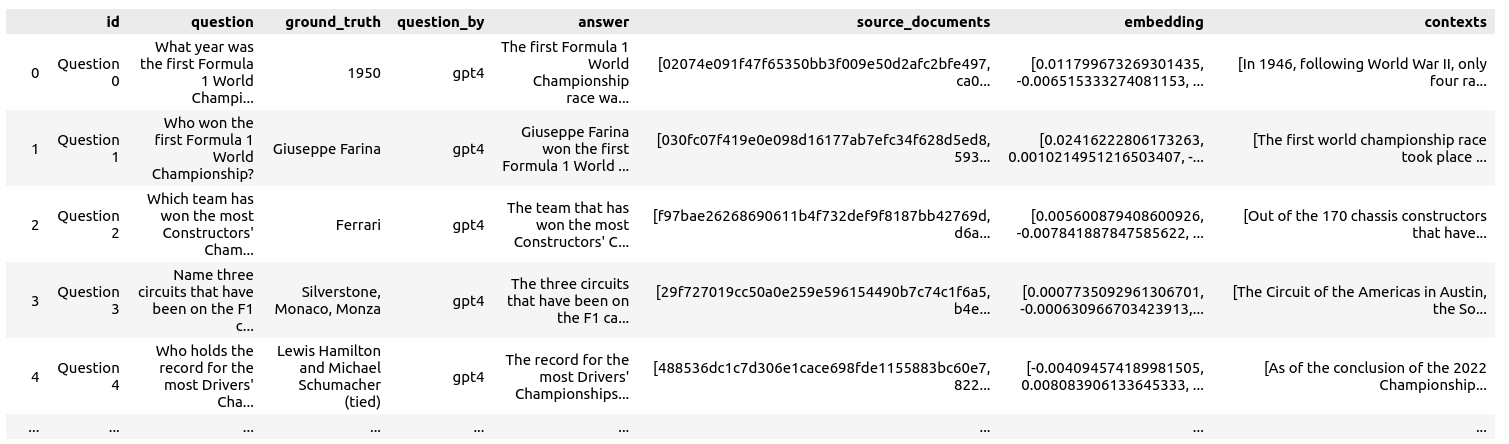Select the 'Lewis Hamilton and Michael Schumacher' cell
The height and width of the screenshot is (444, 1509).
(329, 376)
